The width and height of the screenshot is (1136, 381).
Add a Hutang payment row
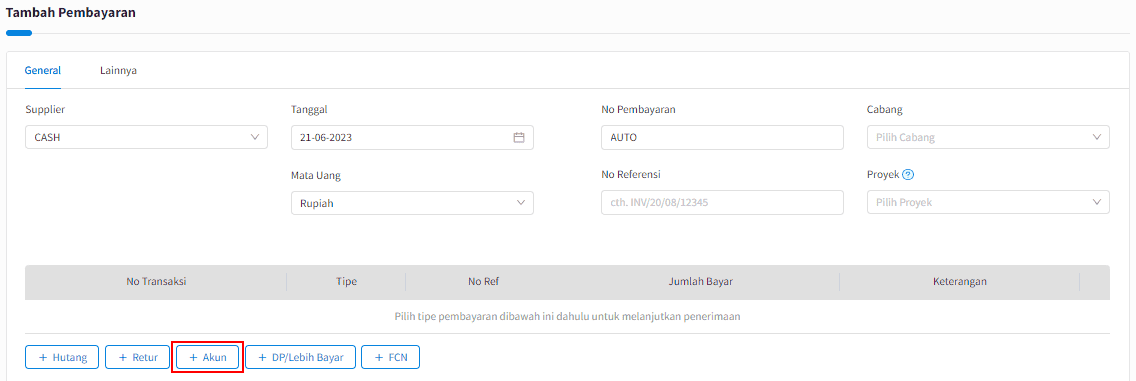pyautogui.click(x=62, y=357)
